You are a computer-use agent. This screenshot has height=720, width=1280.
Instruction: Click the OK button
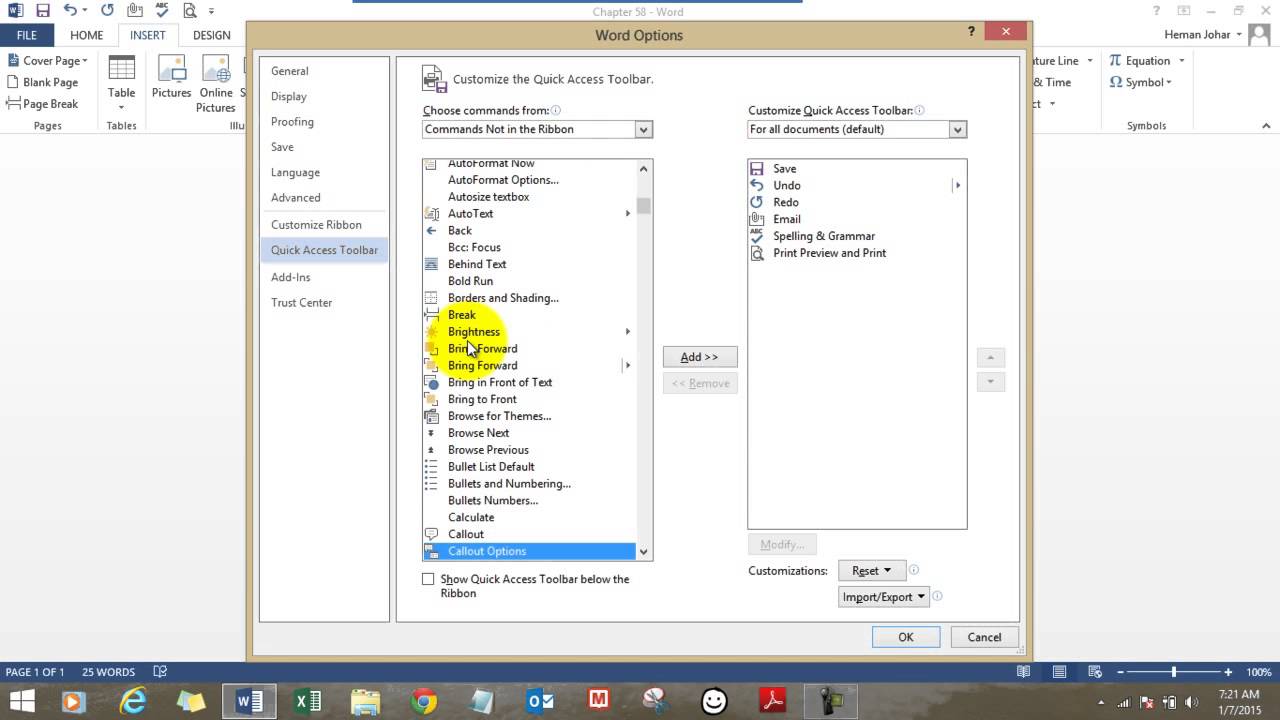coord(905,637)
